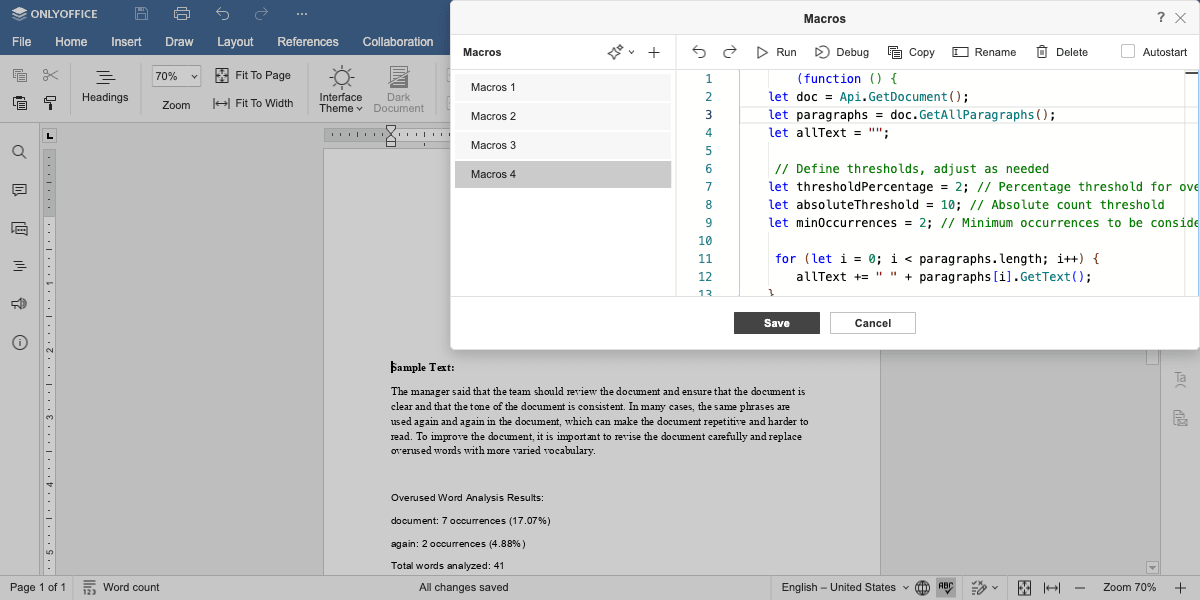Image resolution: width=1200 pixels, height=600 pixels.
Task: Select Macros 2 in the list
Action: (563, 116)
